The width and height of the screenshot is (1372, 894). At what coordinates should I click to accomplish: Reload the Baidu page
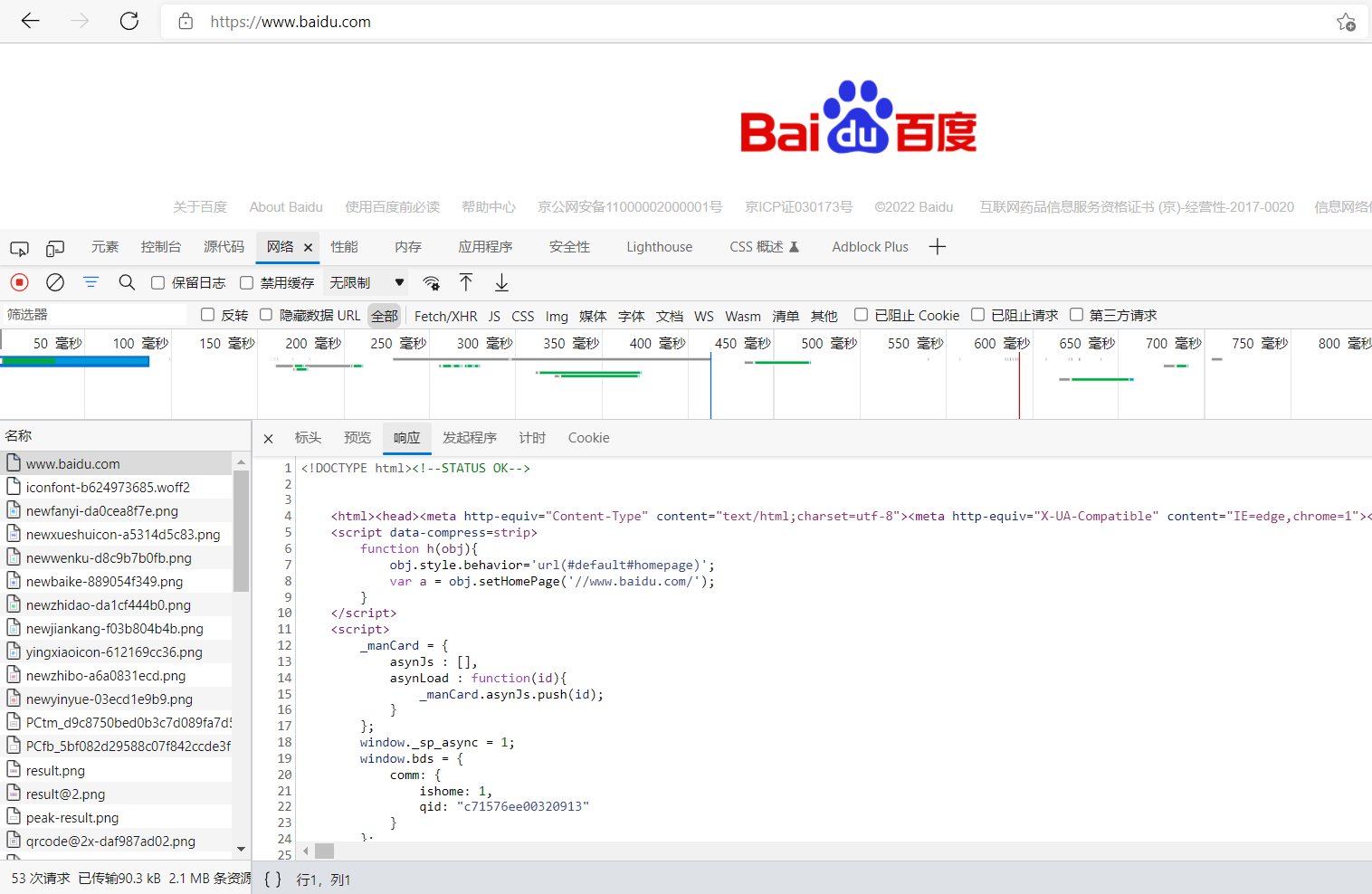tap(129, 21)
